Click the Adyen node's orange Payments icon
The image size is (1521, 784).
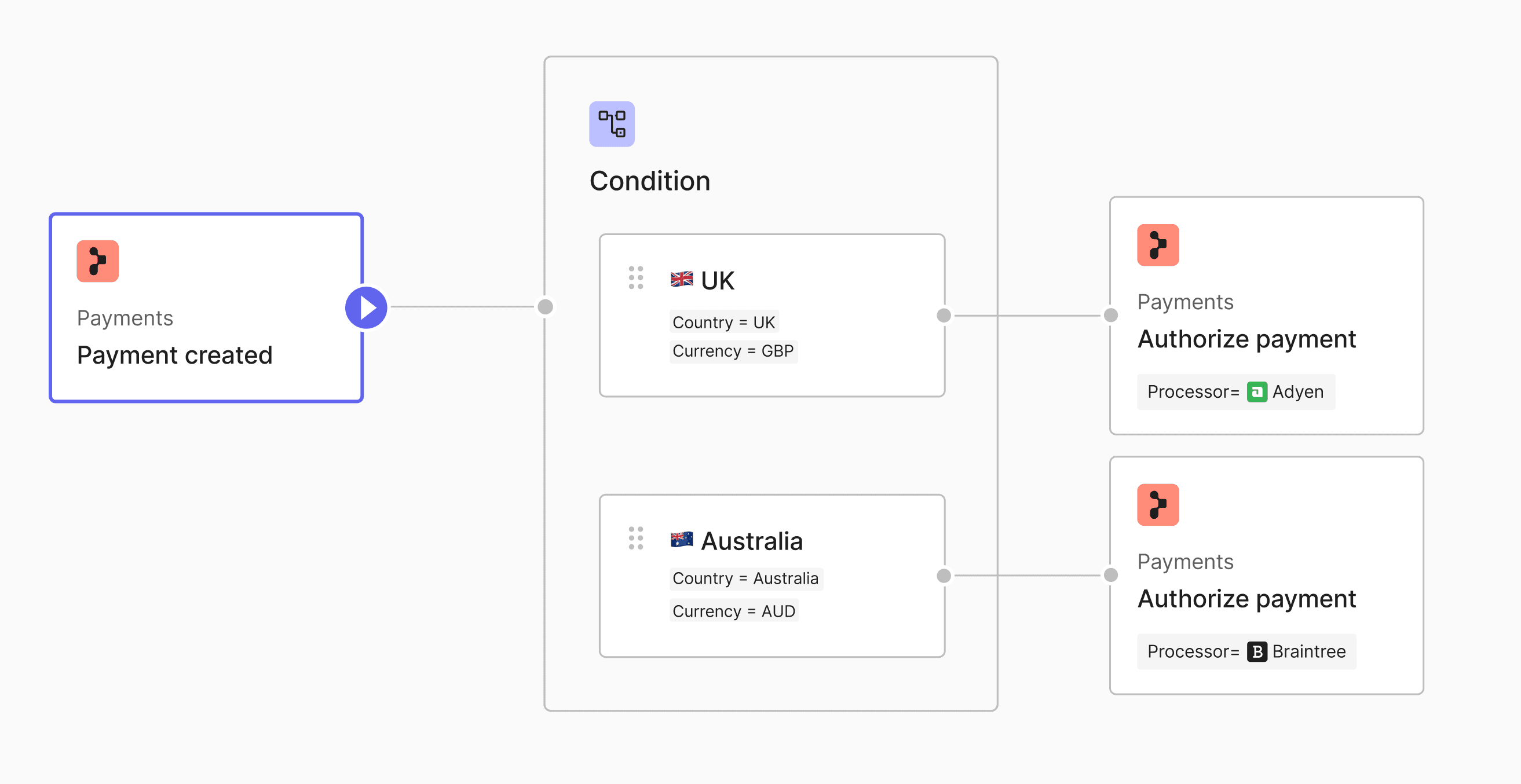pos(1158,245)
